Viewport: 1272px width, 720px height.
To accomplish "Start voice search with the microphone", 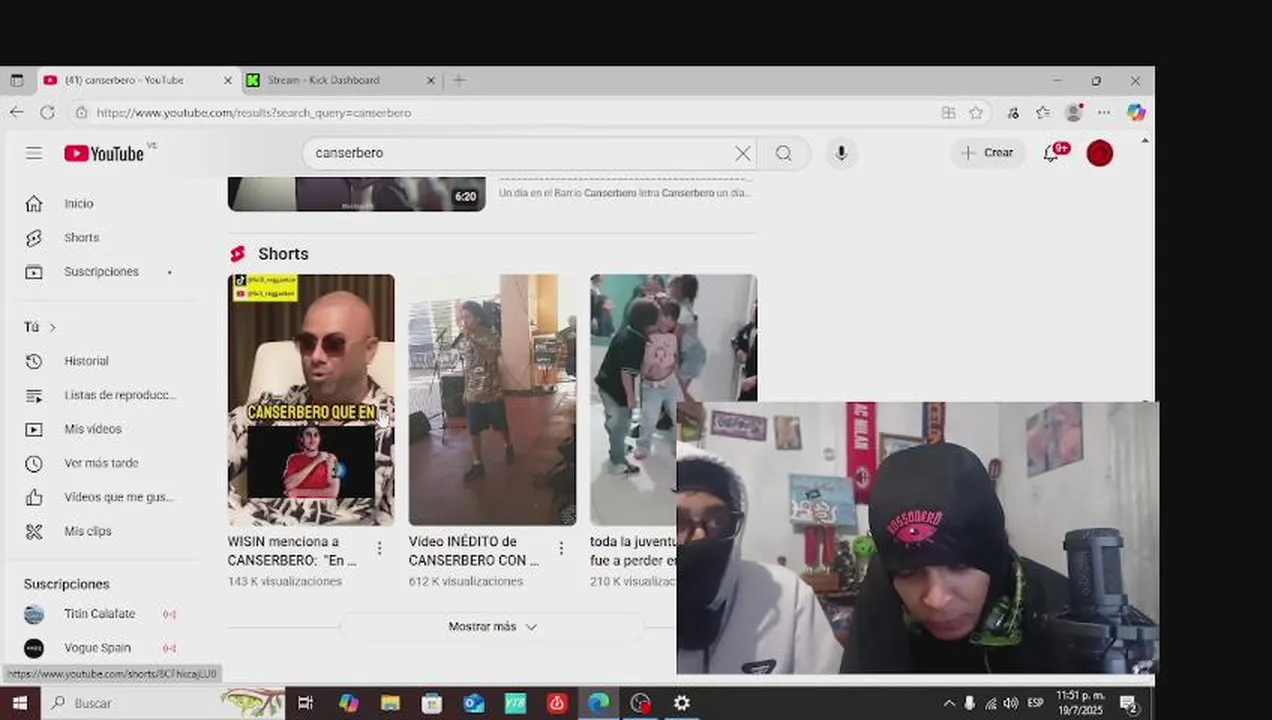I will click(841, 153).
